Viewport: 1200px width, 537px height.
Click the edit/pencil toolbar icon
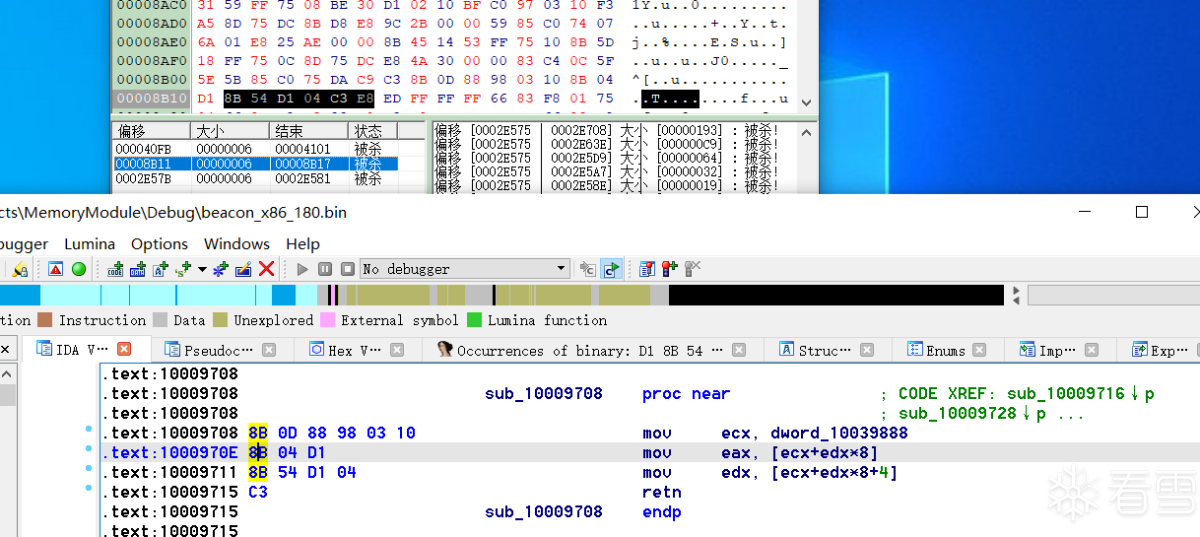click(x=243, y=269)
